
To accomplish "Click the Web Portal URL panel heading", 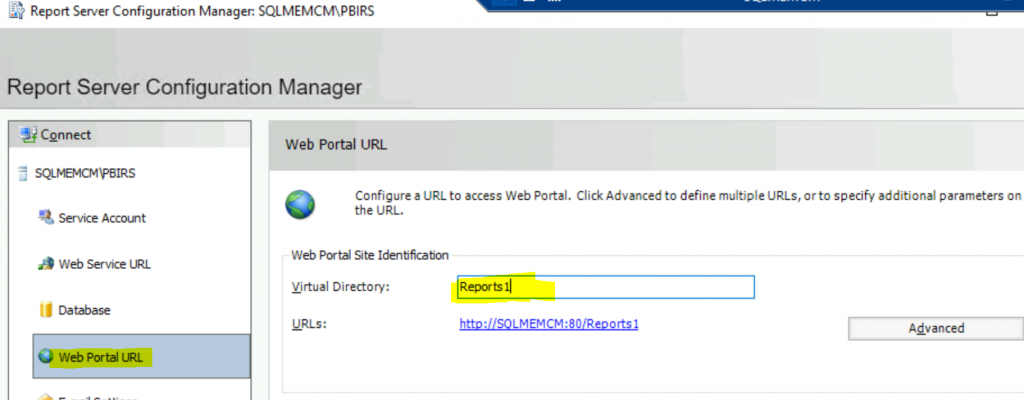I will pos(336,145).
